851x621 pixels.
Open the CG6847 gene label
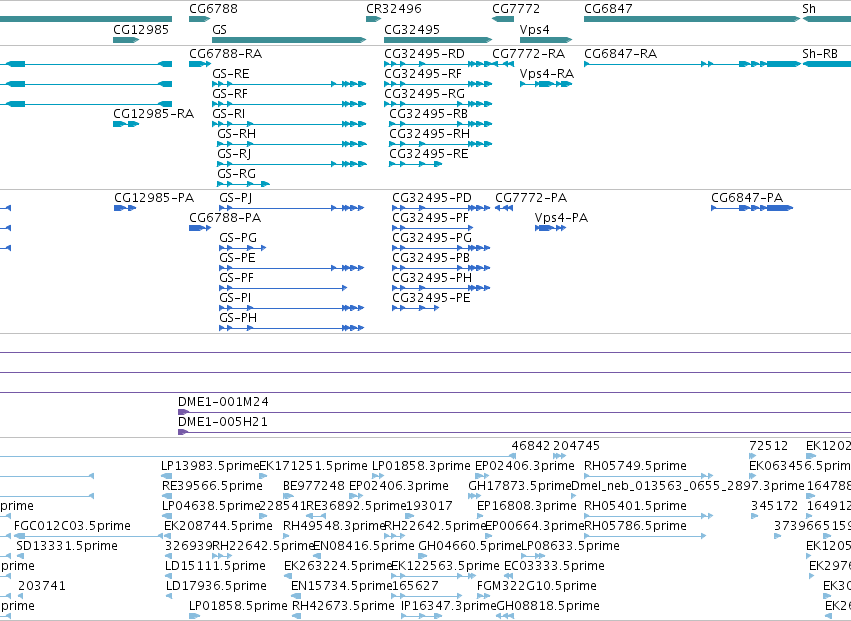(608, 9)
